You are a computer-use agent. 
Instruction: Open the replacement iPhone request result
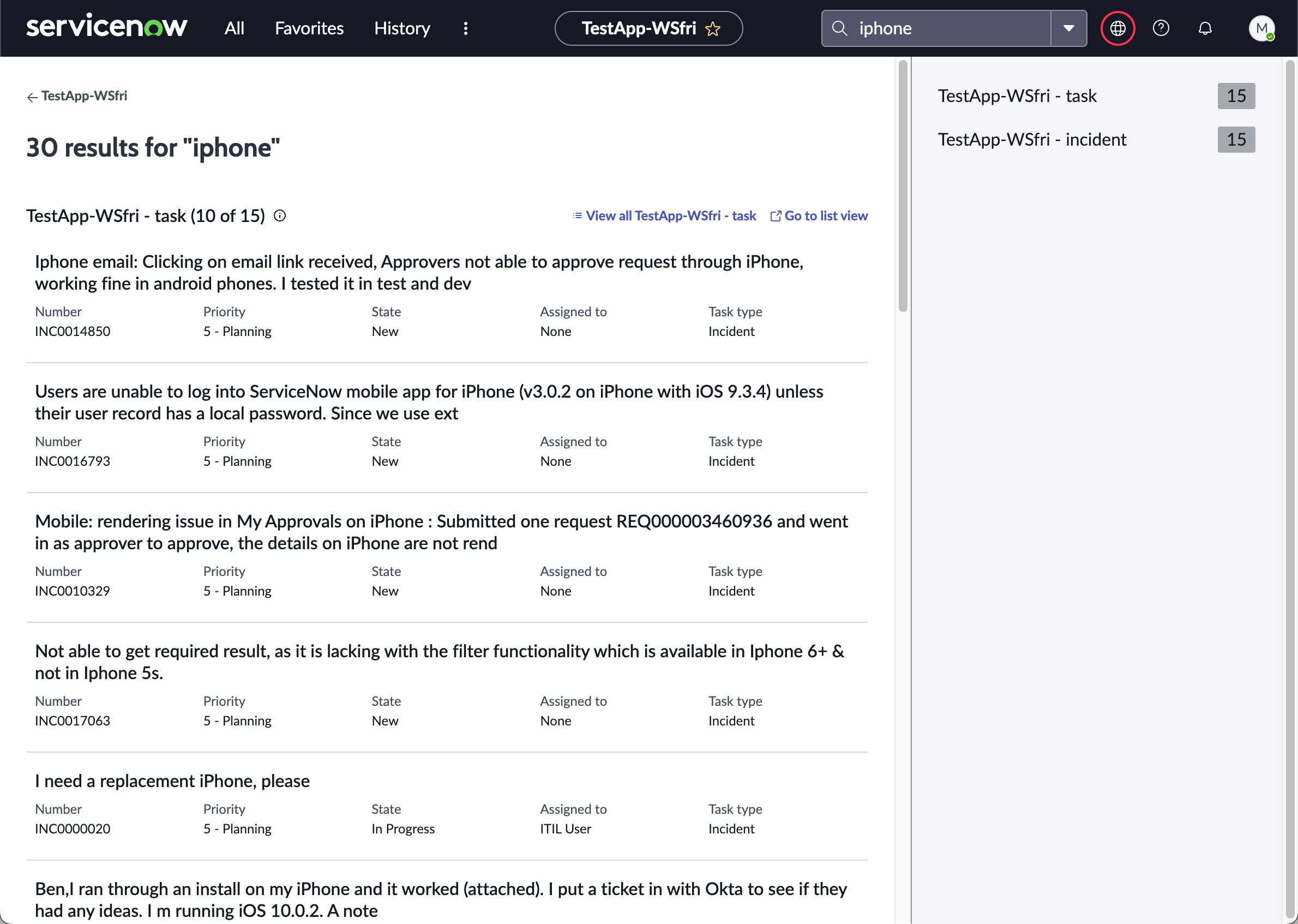(x=172, y=781)
